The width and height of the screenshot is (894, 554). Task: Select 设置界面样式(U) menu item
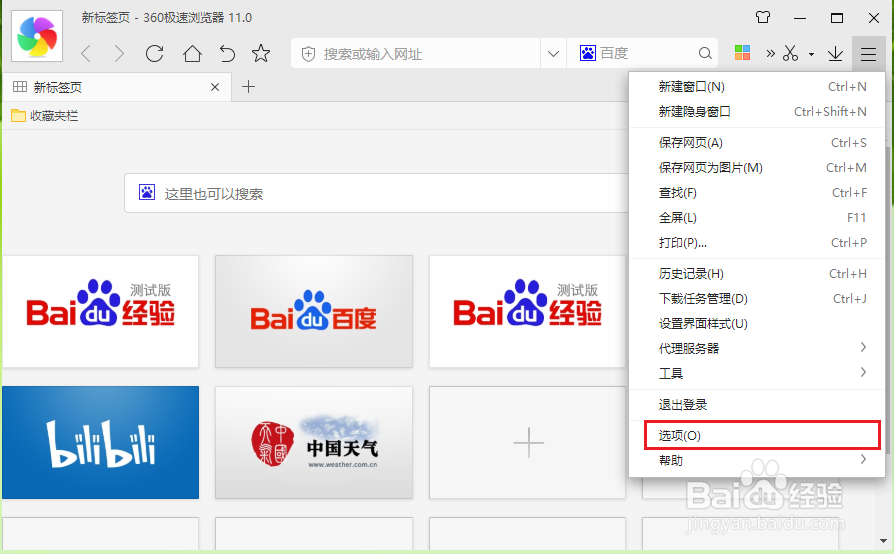click(x=757, y=324)
